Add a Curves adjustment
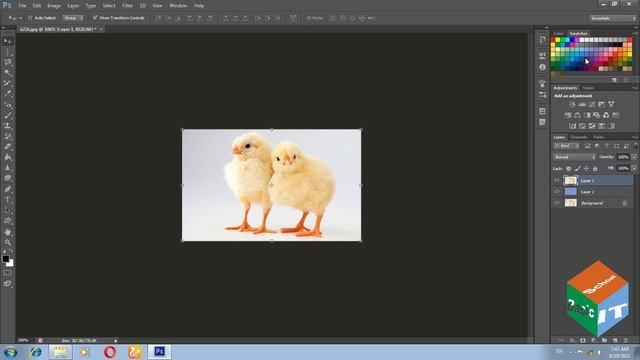The height and width of the screenshot is (360, 640). (x=592, y=104)
